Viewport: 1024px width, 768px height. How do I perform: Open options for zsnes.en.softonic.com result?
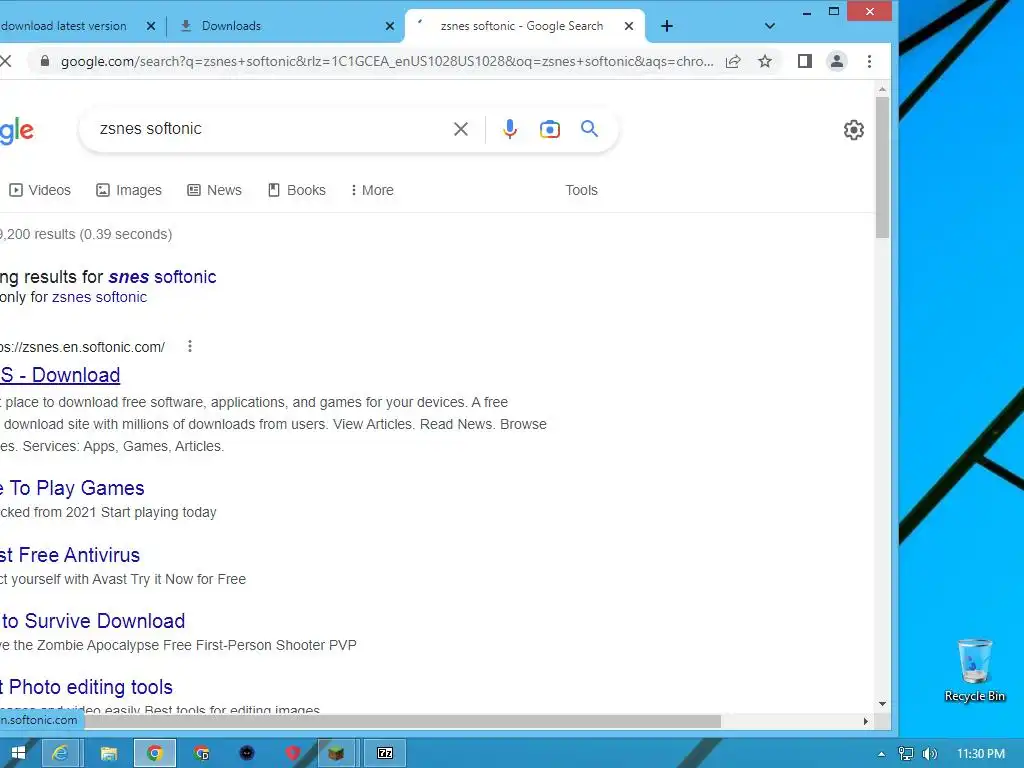189,346
